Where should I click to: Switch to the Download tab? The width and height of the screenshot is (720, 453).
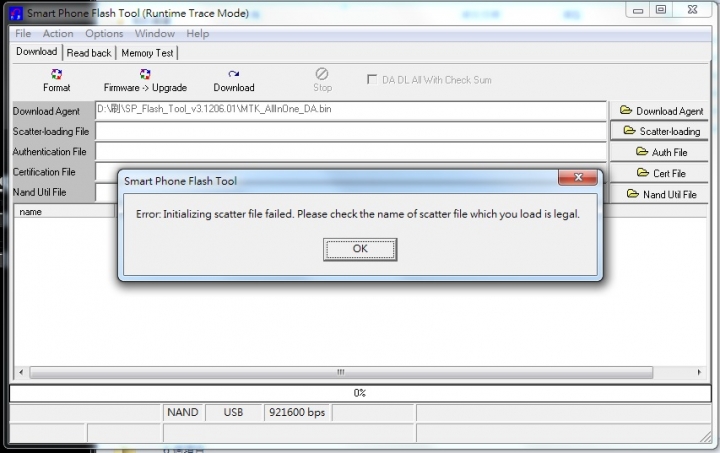37,52
